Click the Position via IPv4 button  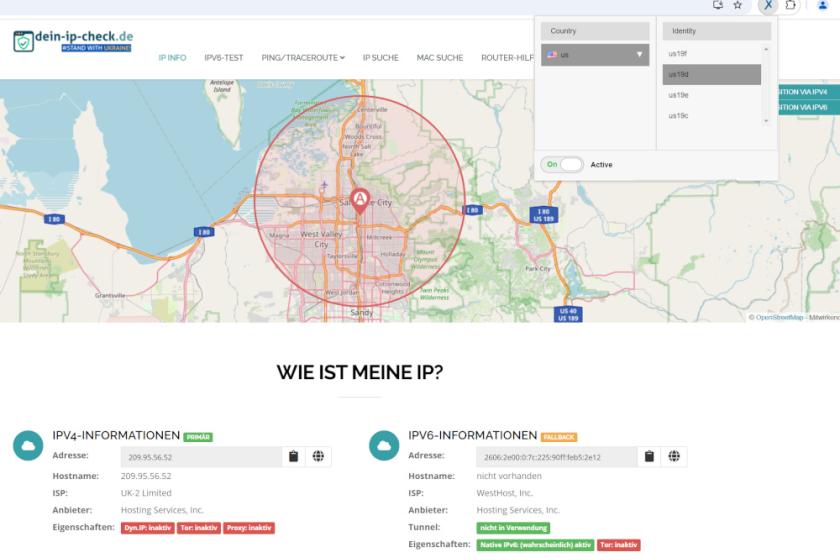point(809,92)
